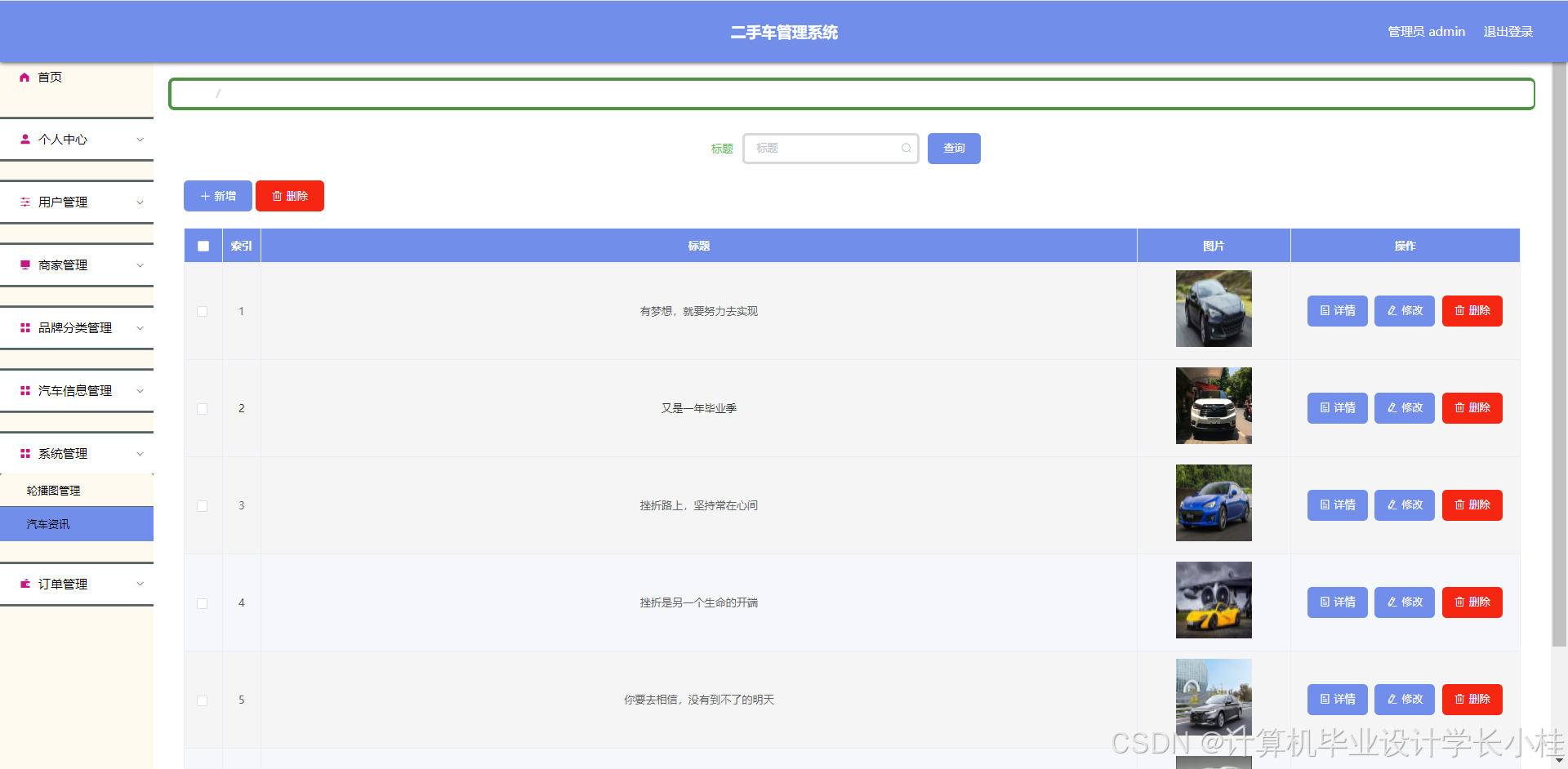Click the blue car thumbnail in row 3
Image resolution: width=1568 pixels, height=769 pixels.
point(1214,503)
